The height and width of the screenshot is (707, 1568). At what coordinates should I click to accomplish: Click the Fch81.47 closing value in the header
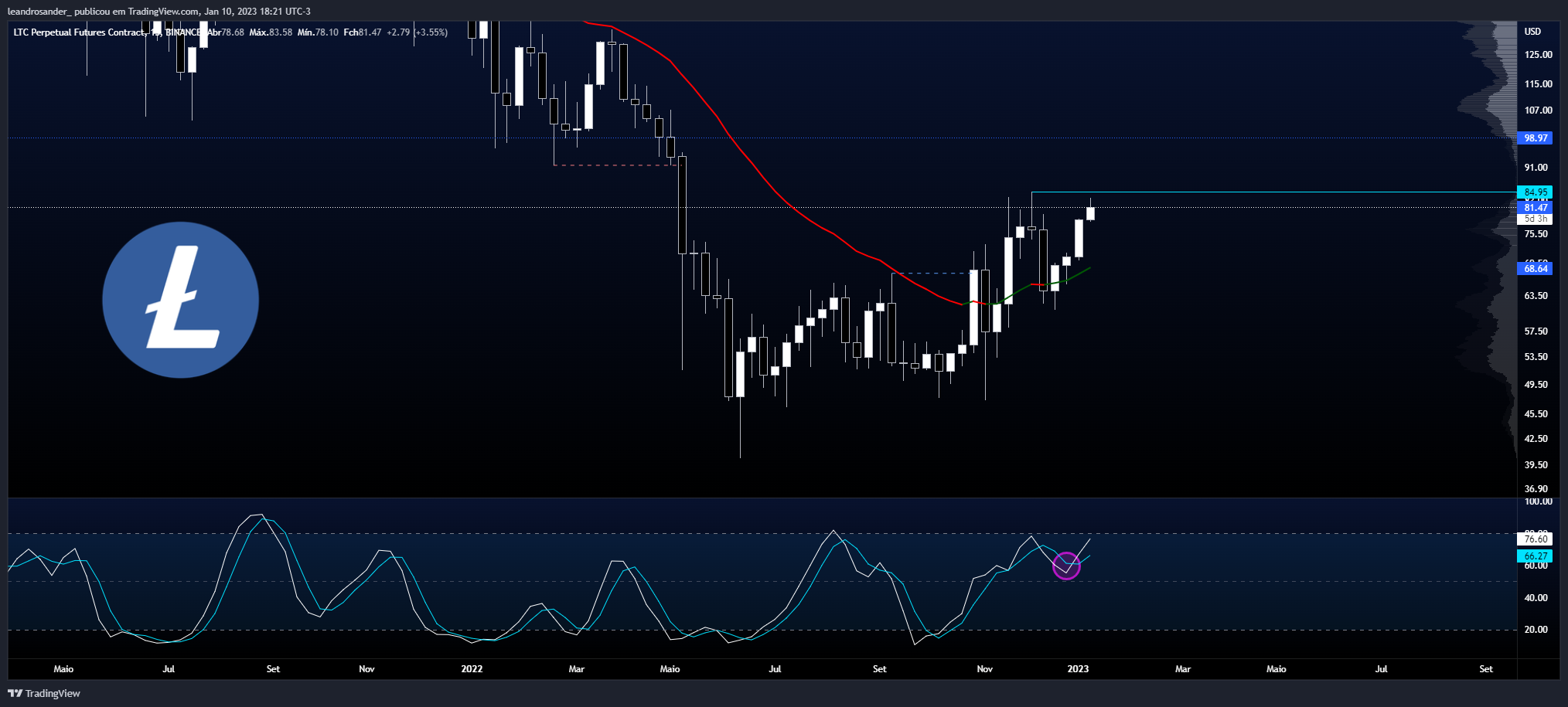point(363,32)
